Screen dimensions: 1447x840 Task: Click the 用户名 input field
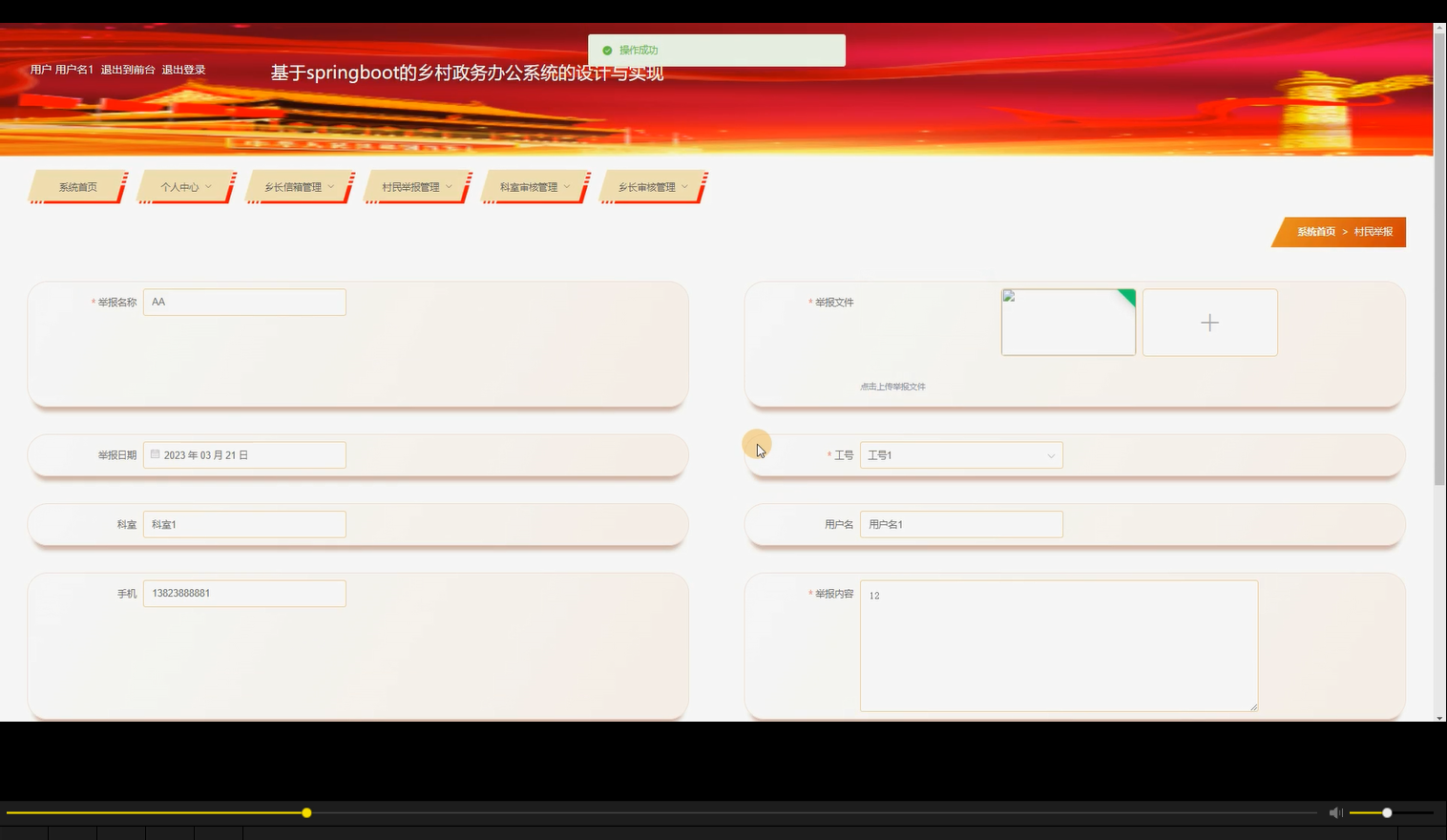961,524
